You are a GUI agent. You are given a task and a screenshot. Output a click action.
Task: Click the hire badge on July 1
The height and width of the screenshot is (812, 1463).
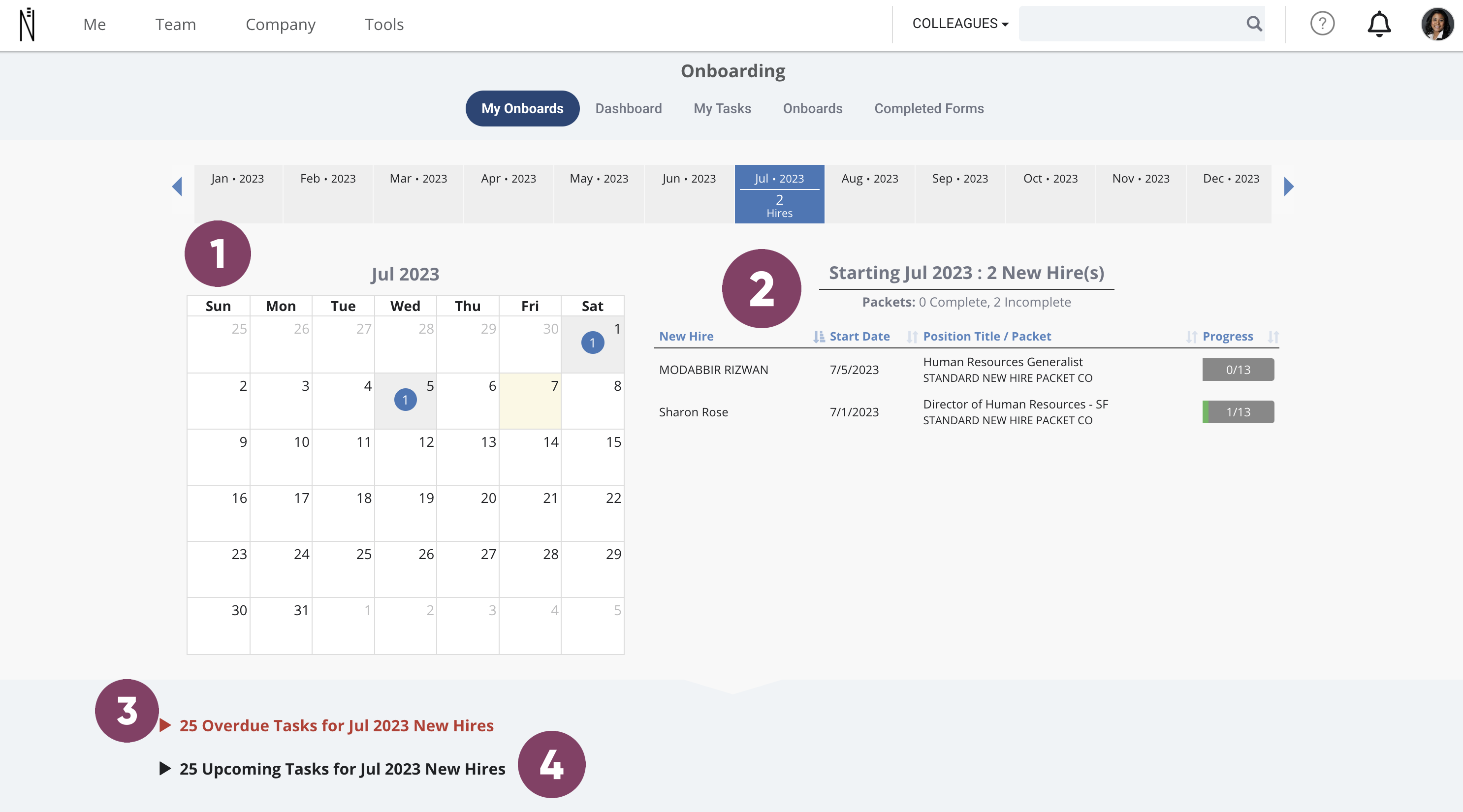592,343
